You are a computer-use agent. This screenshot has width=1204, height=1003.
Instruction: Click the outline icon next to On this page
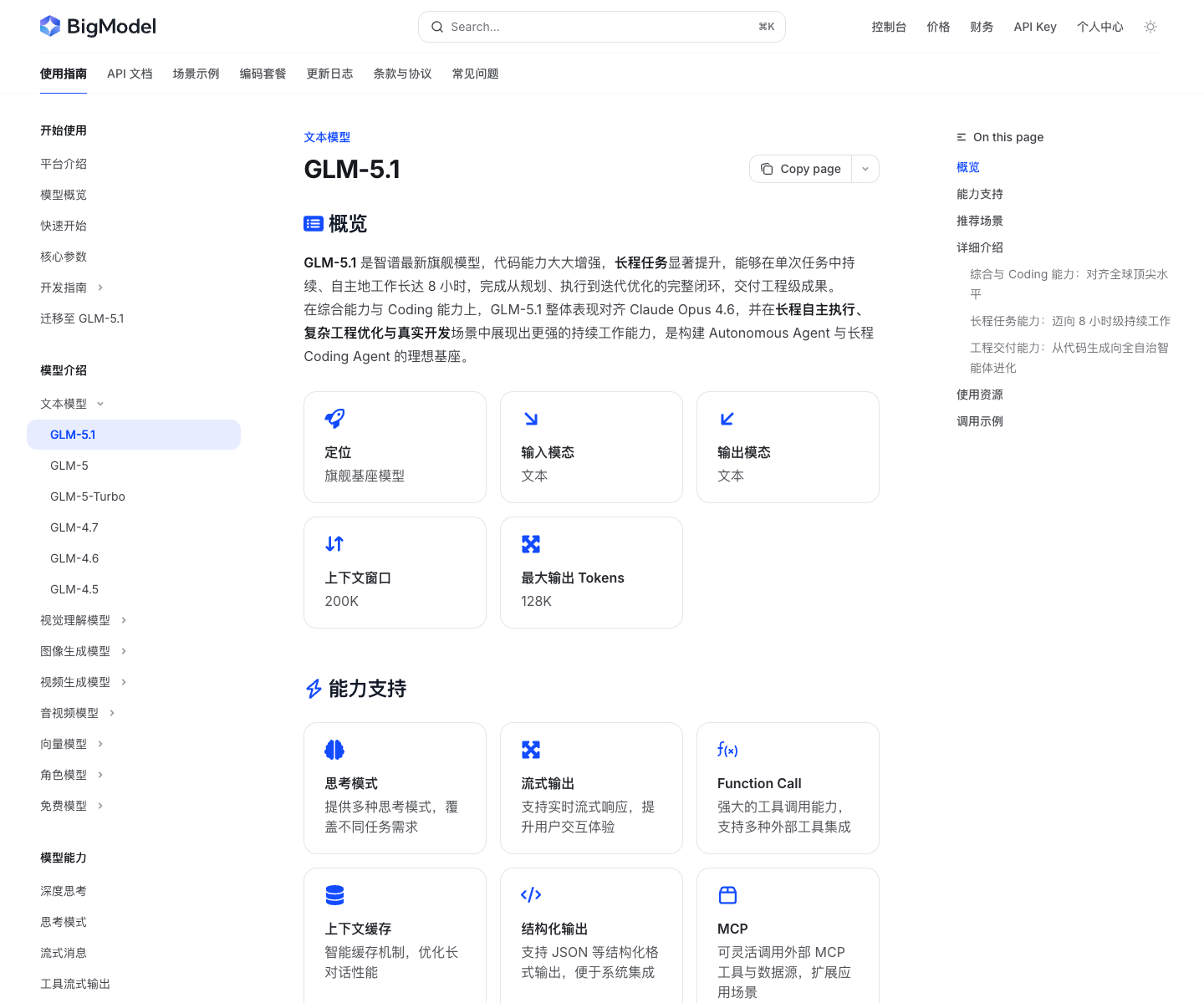[x=960, y=137]
